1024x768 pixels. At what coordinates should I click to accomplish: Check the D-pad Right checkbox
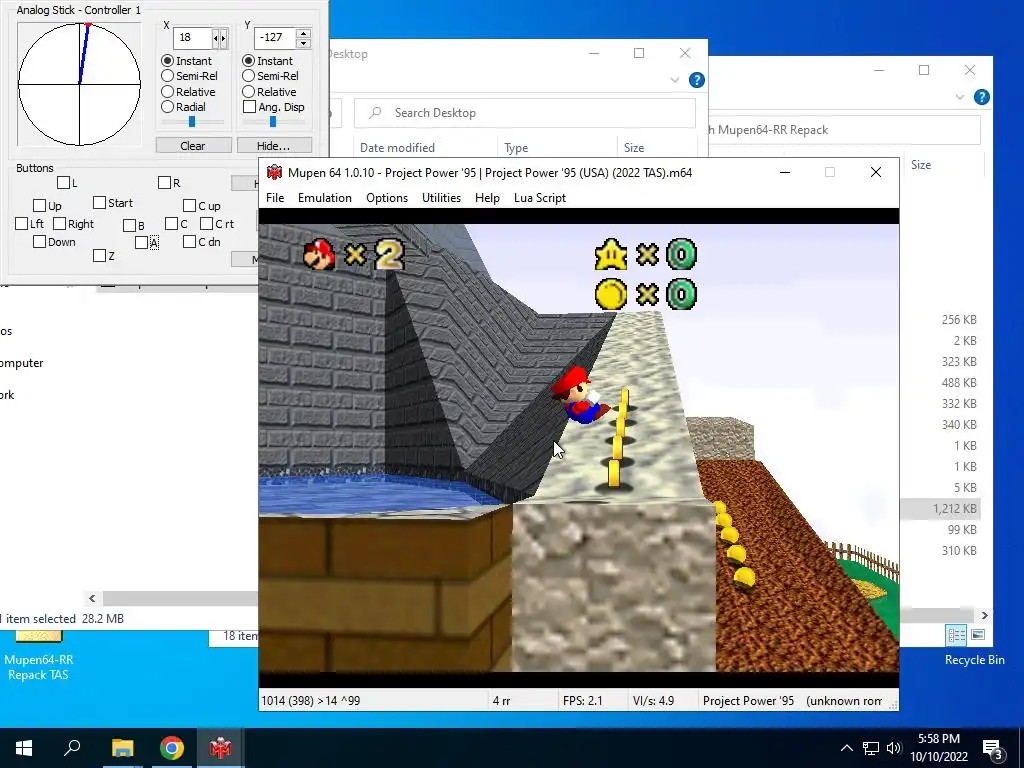(59, 223)
